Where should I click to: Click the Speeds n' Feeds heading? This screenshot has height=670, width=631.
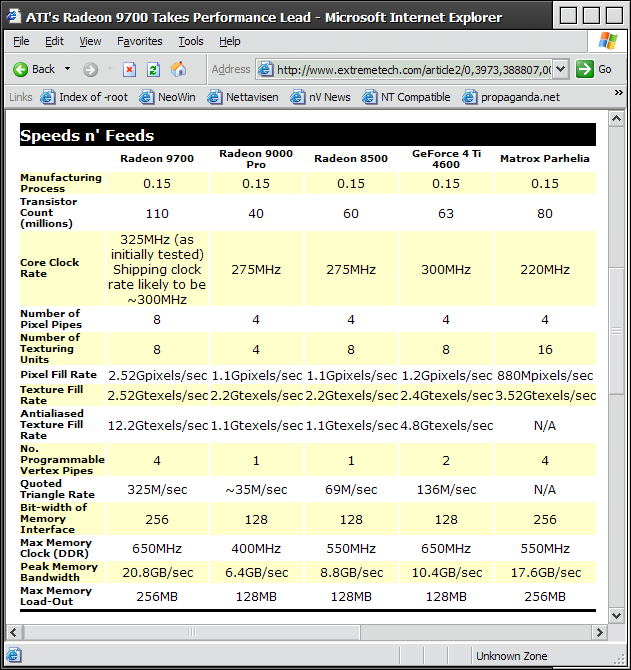pyautogui.click(x=87, y=135)
